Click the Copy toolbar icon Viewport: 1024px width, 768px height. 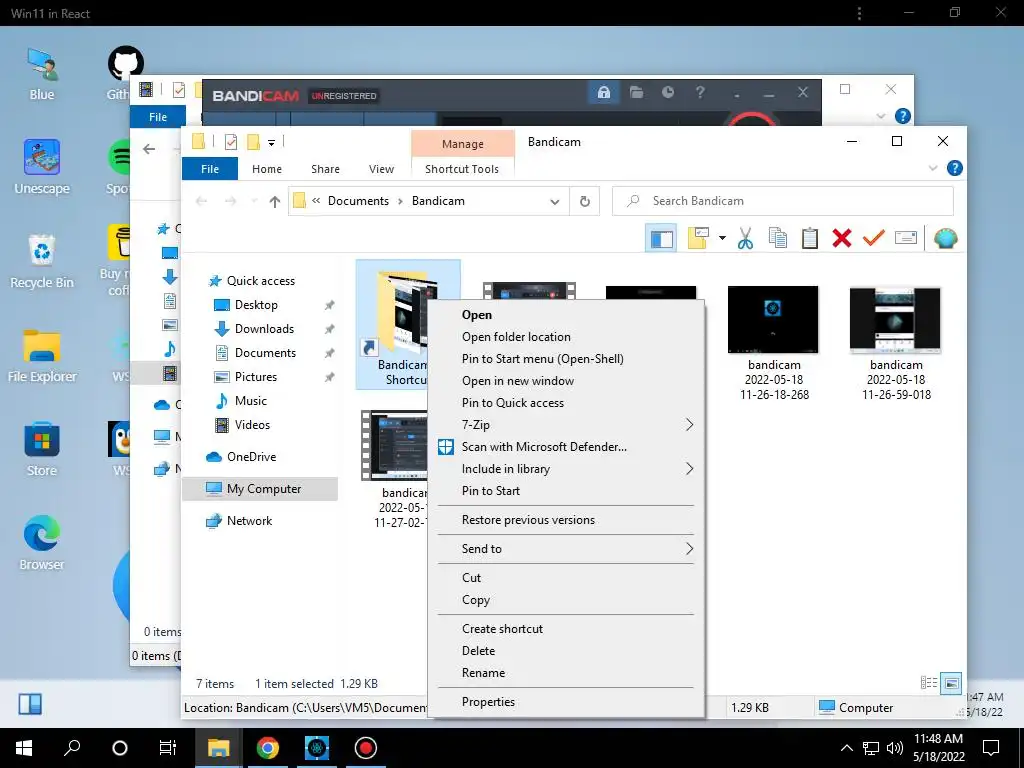(x=777, y=238)
